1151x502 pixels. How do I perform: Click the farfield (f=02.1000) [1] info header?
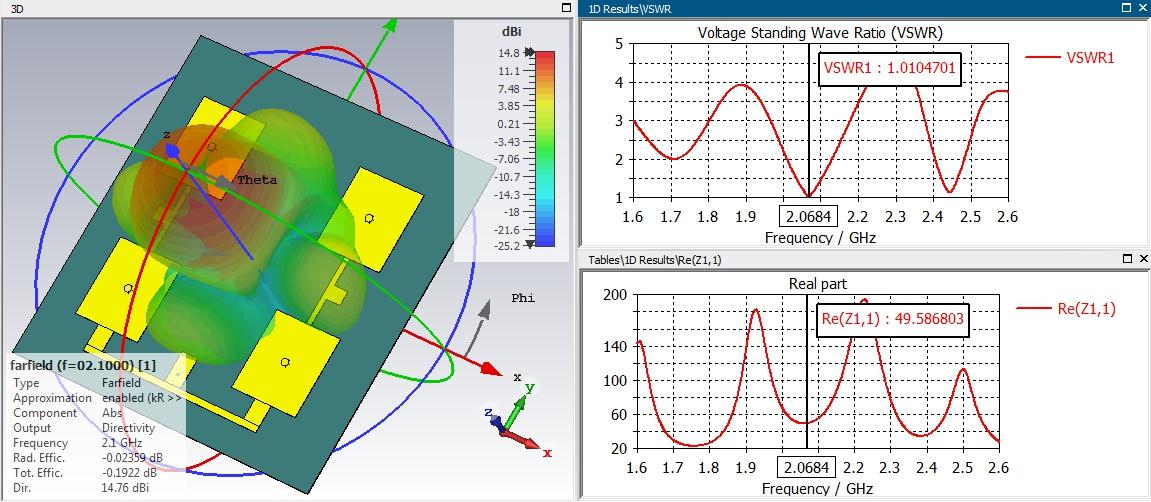[x=83, y=365]
